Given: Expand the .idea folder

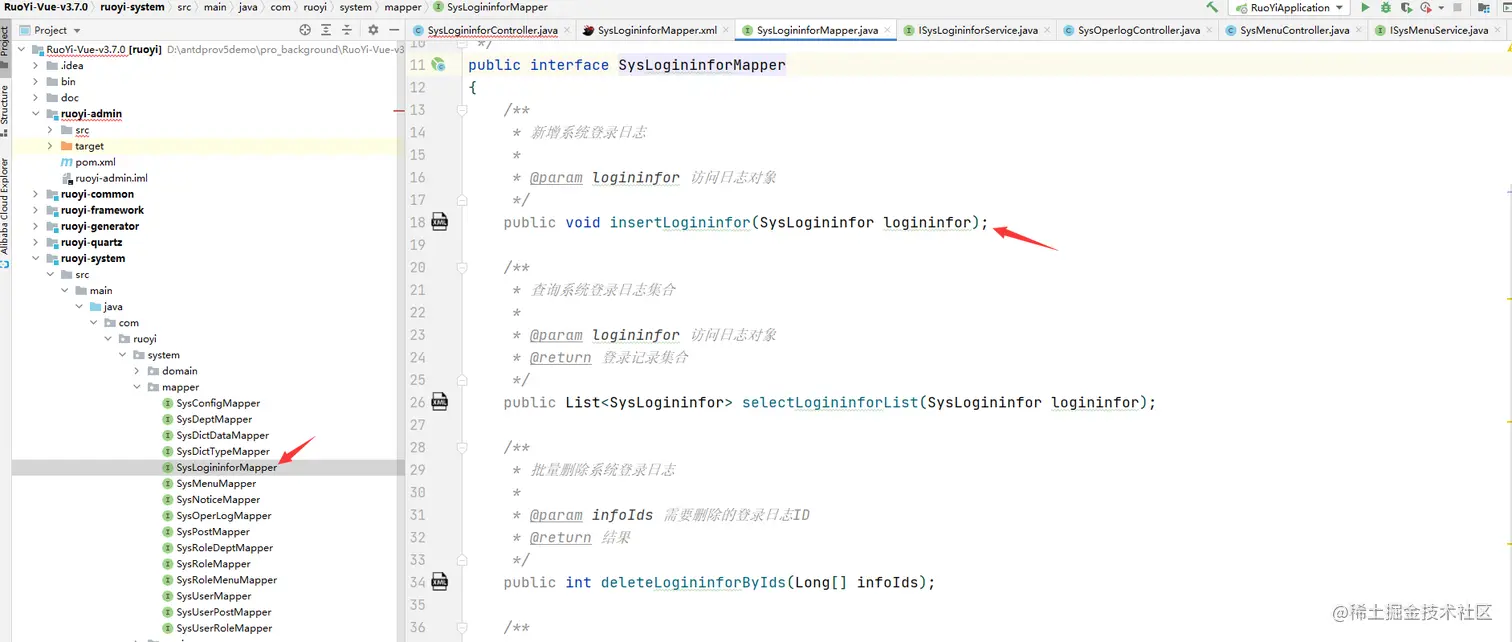Looking at the screenshot, I should point(37,65).
